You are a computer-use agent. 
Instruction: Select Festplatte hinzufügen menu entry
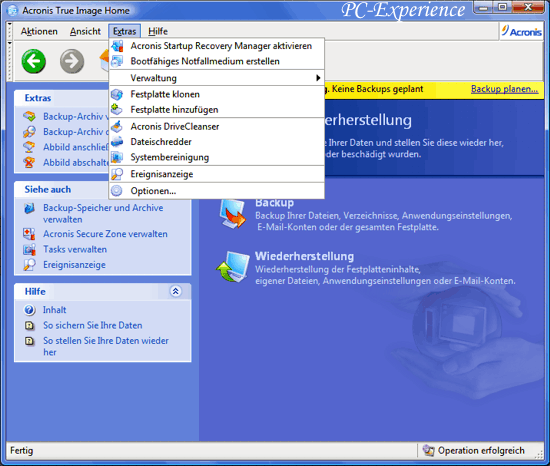(216, 110)
